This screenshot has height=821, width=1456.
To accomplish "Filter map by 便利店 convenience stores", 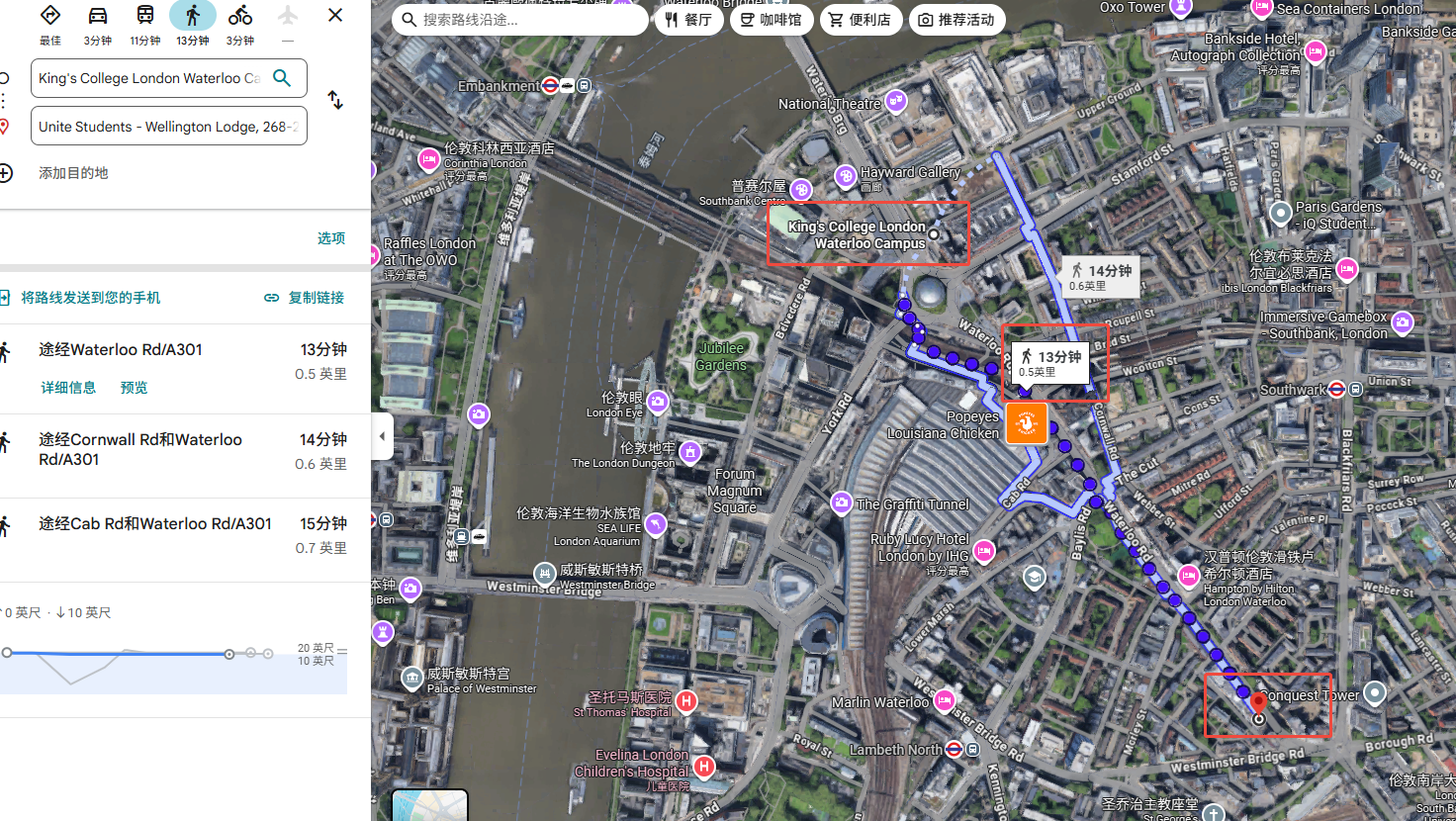I will (x=860, y=20).
